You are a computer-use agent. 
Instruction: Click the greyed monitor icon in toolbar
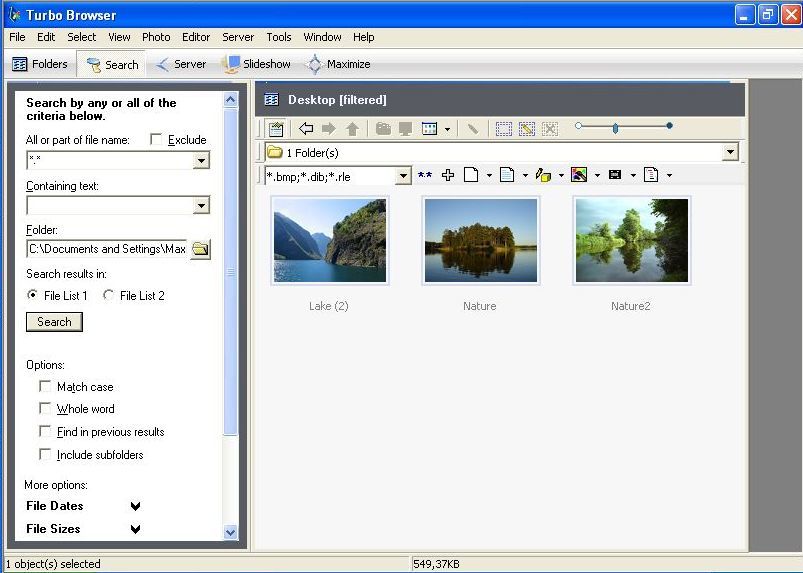406,129
